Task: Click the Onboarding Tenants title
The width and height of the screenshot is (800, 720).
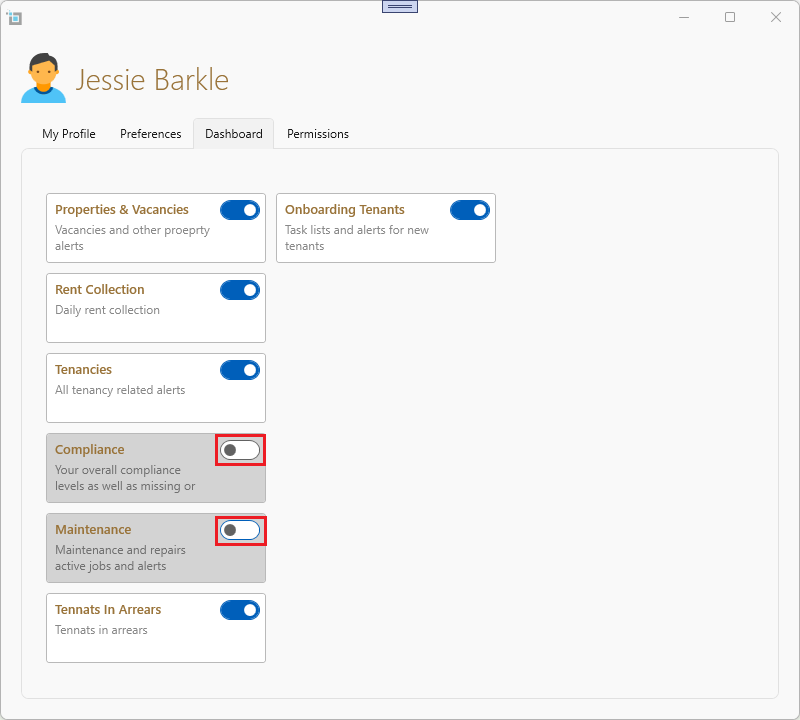Action: (344, 210)
